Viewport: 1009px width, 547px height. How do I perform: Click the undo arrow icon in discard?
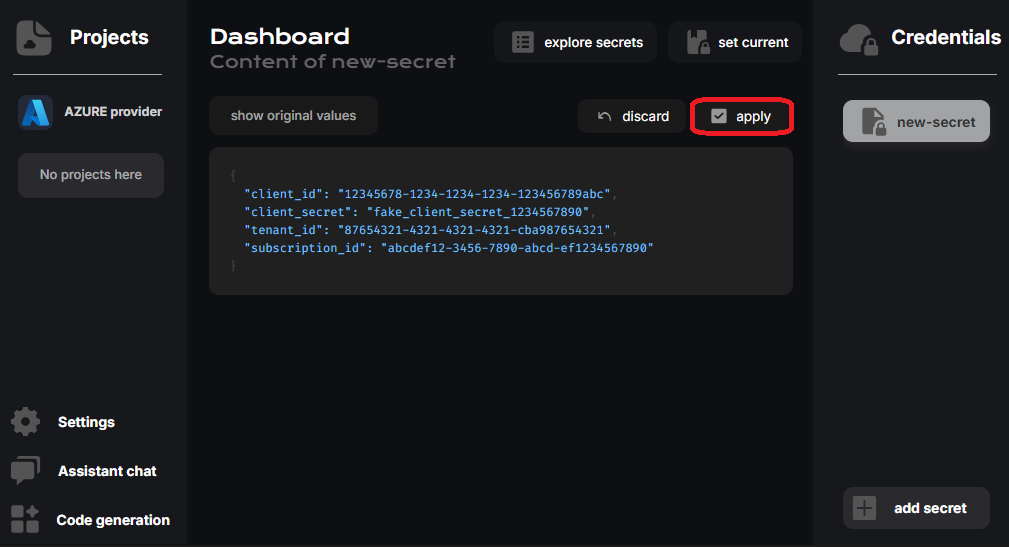click(604, 116)
